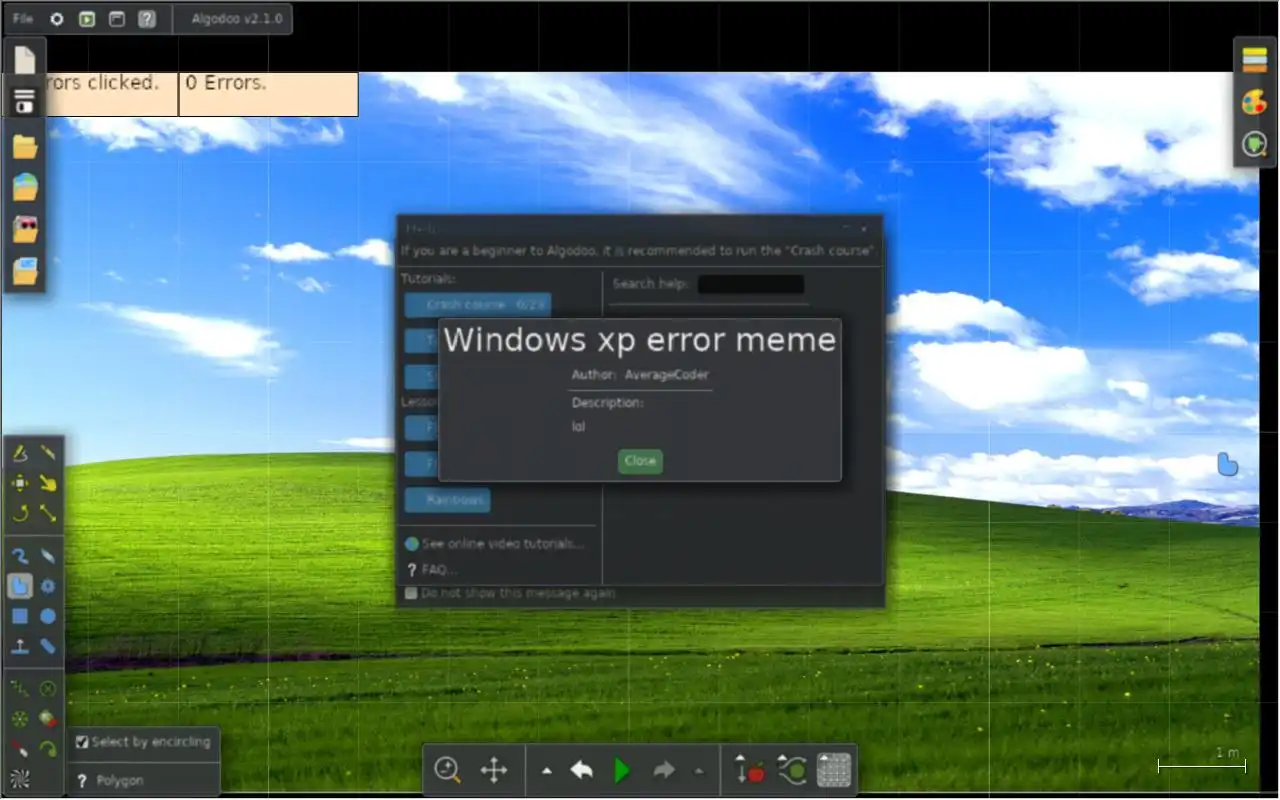Click the 'rors clicked.' counter box
Viewport: 1280px width, 800px height.
click(x=112, y=94)
